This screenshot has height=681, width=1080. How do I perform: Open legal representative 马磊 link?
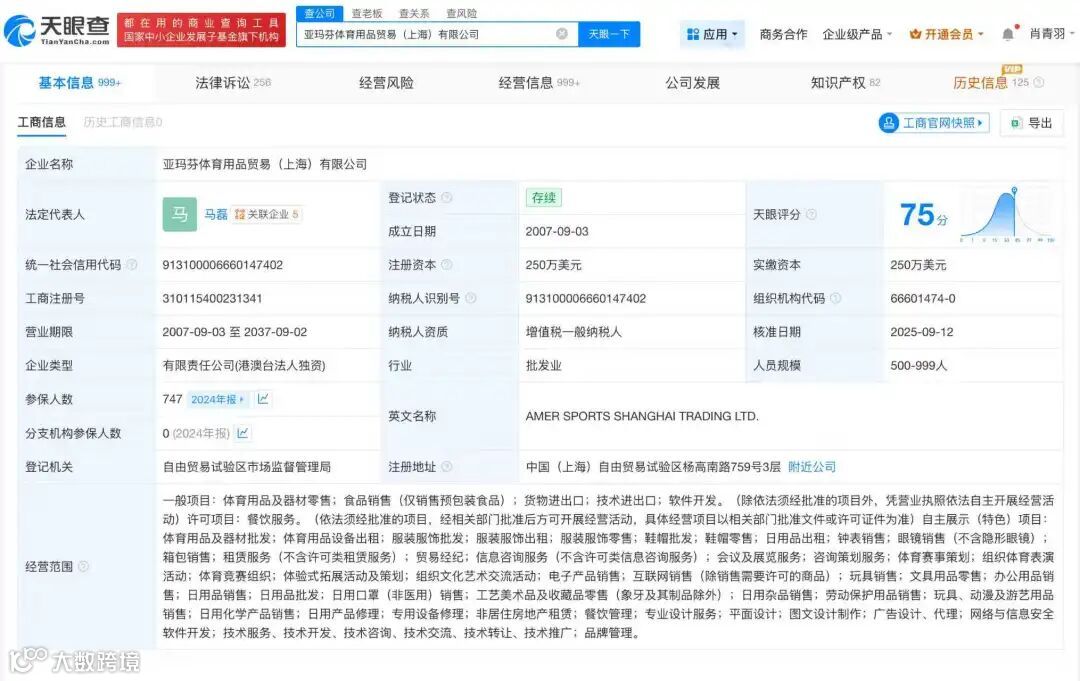pos(216,214)
